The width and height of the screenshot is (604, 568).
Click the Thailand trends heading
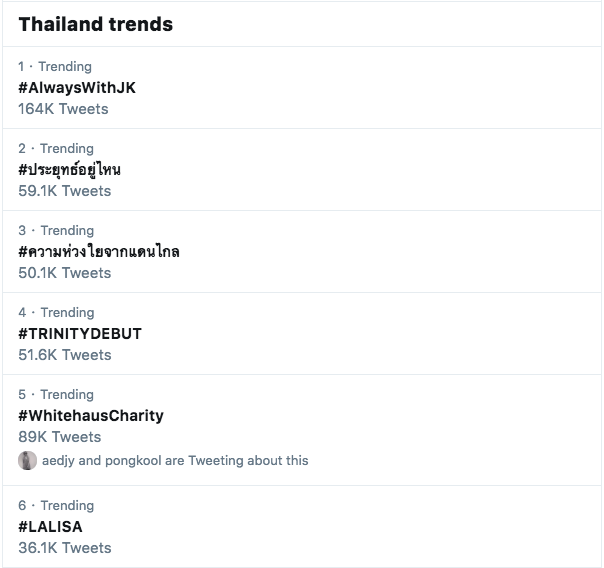96,25
